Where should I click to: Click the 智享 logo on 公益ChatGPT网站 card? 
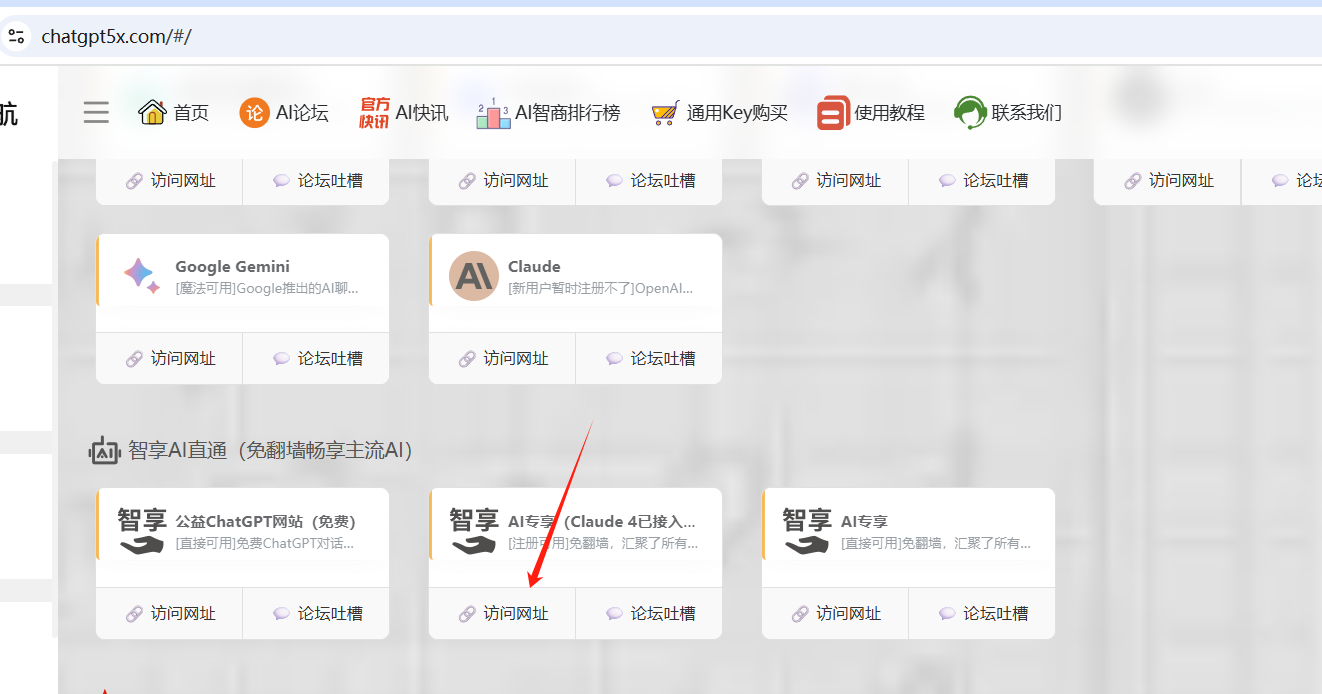(x=141, y=530)
